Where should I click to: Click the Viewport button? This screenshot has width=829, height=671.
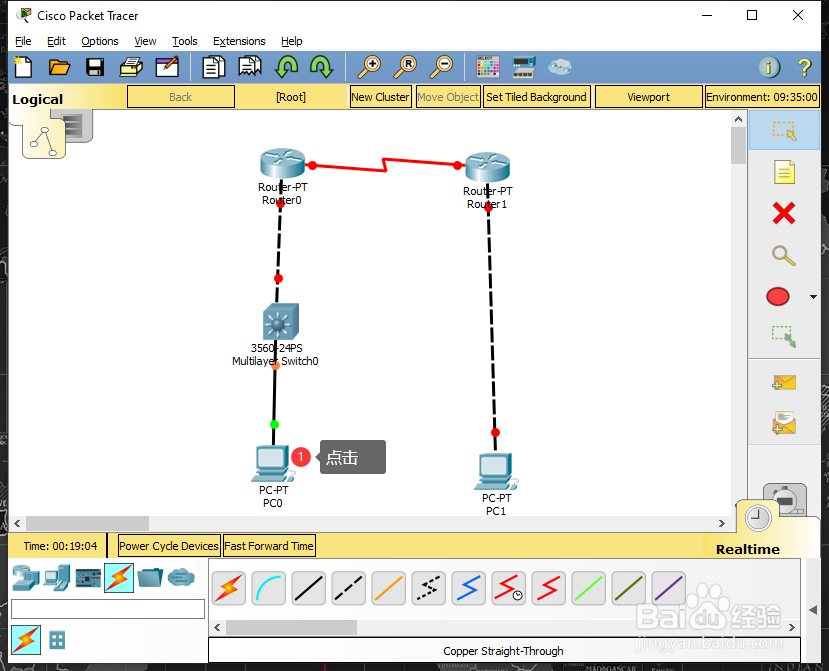(x=649, y=97)
